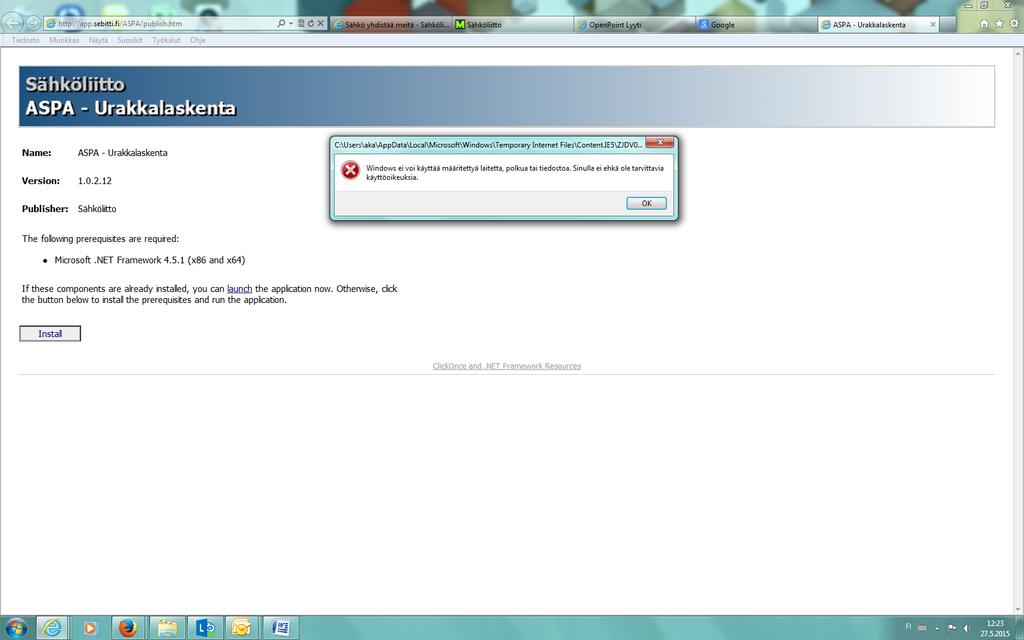
Task: Open the Tiedosto menu
Action: (25, 40)
